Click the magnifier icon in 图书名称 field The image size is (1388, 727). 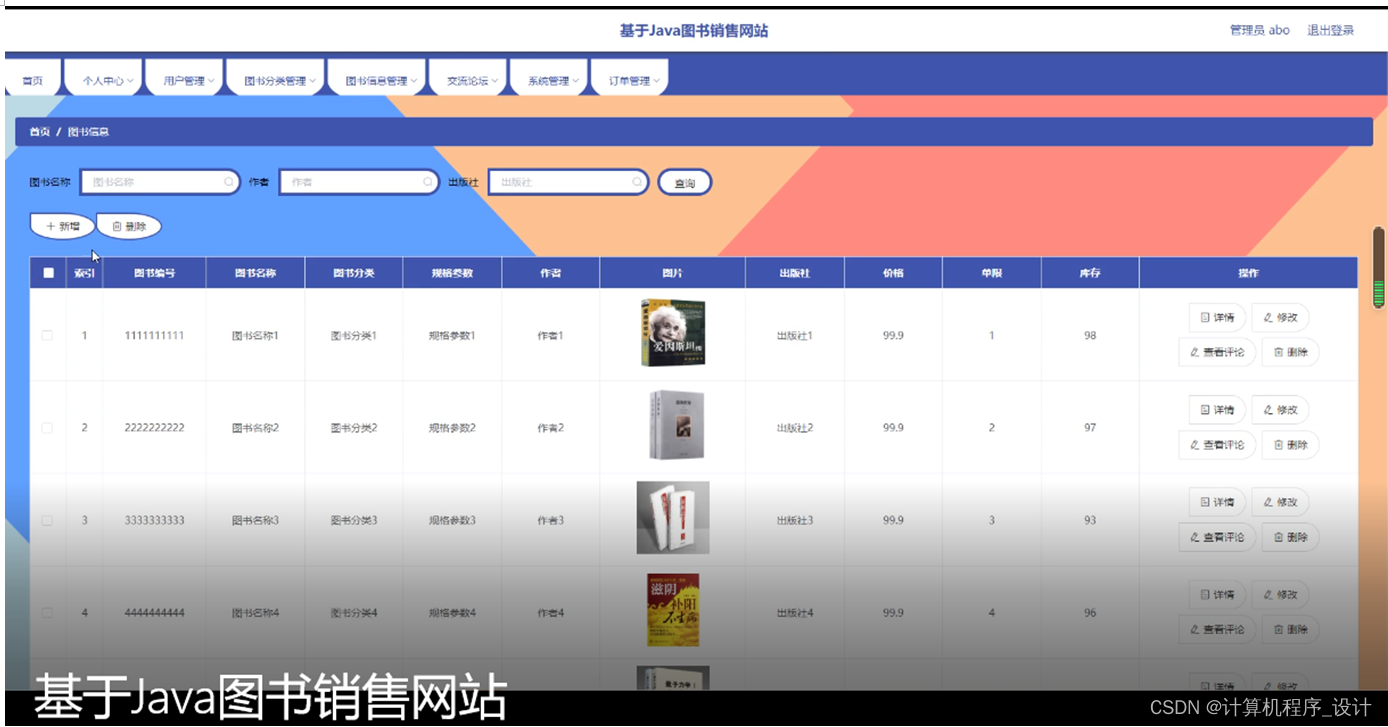click(x=229, y=181)
